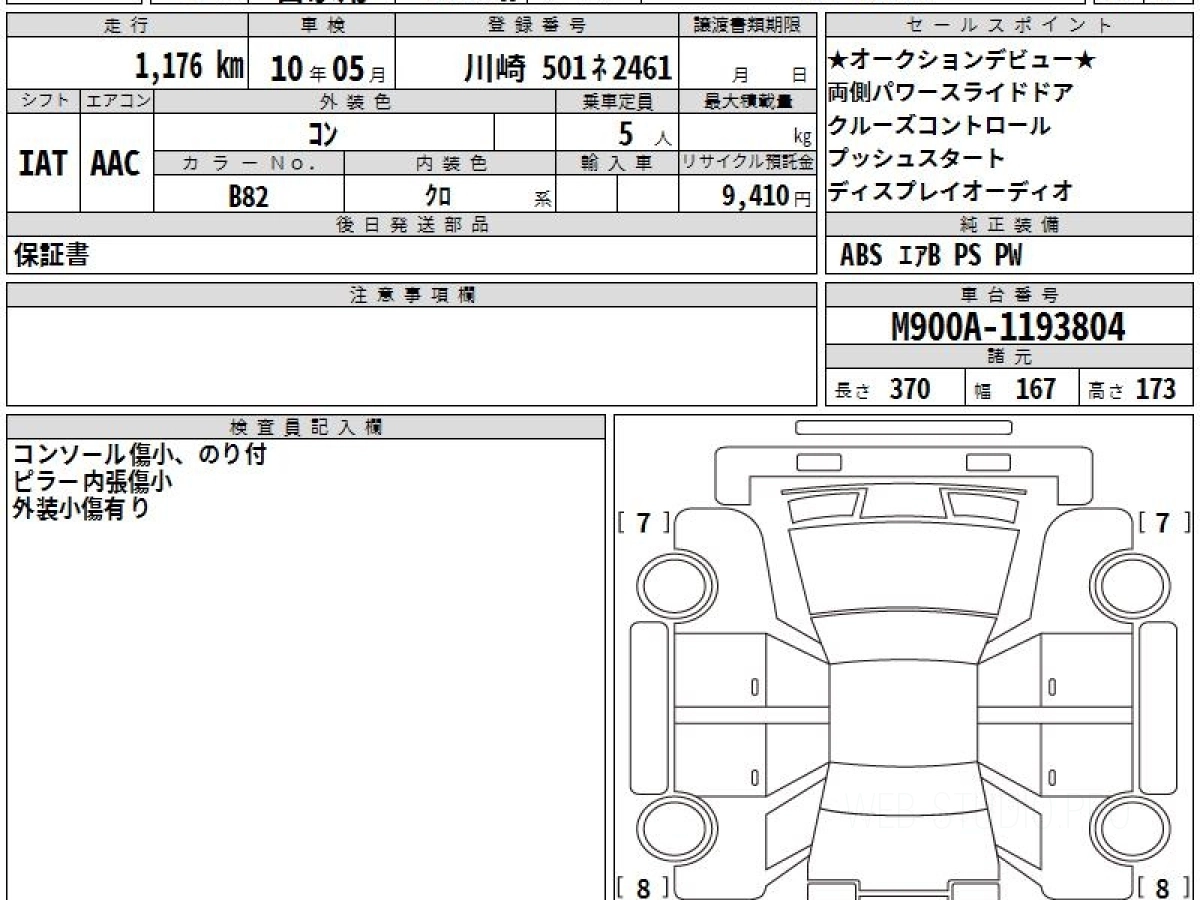Screen dimensions: 1200x900
Task: Click the right [8] tire rating marker
Action: (1162, 886)
